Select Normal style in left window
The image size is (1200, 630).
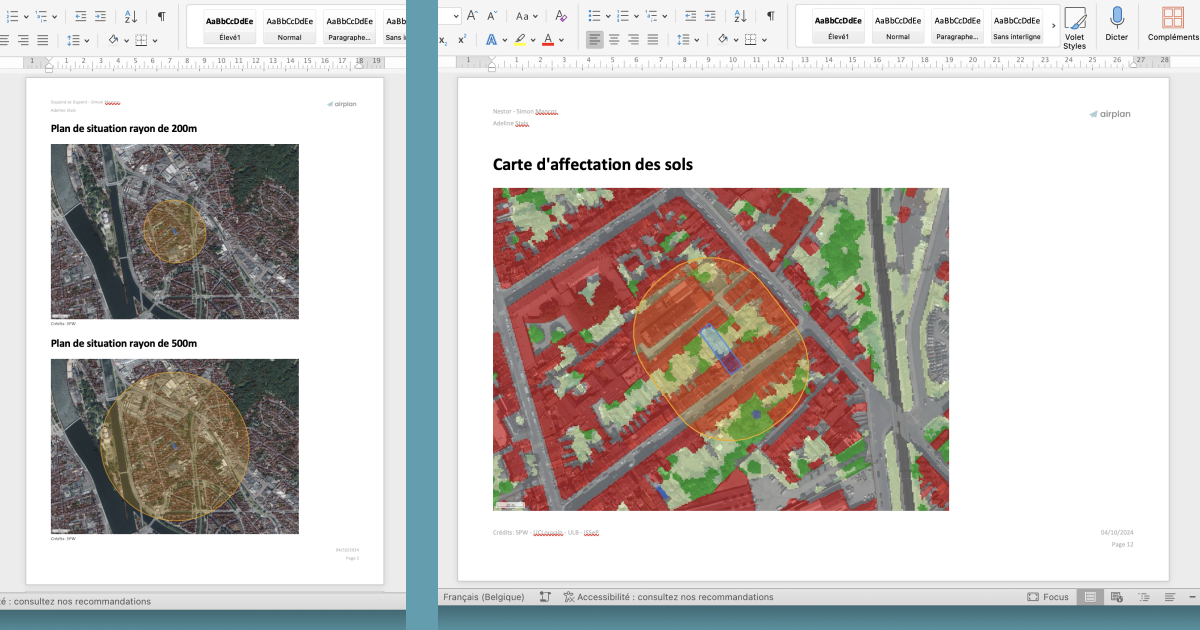pyautogui.click(x=290, y=27)
